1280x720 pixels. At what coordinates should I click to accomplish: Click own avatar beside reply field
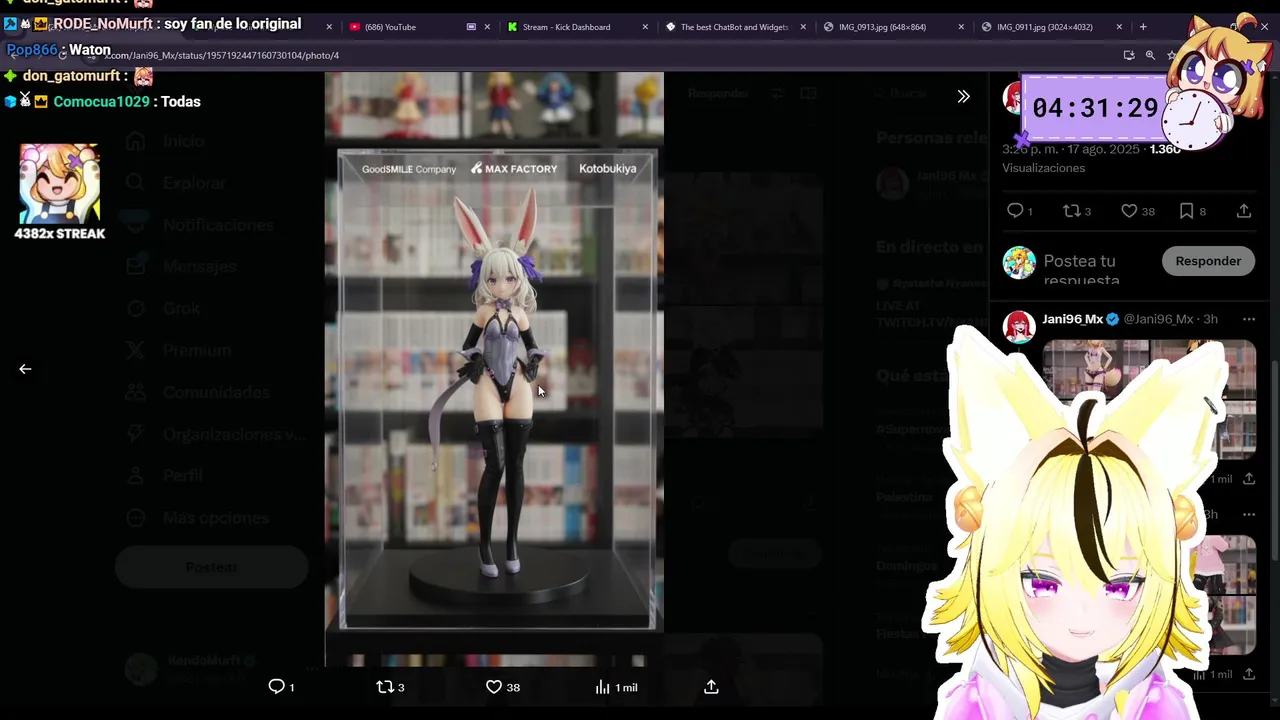point(1019,262)
